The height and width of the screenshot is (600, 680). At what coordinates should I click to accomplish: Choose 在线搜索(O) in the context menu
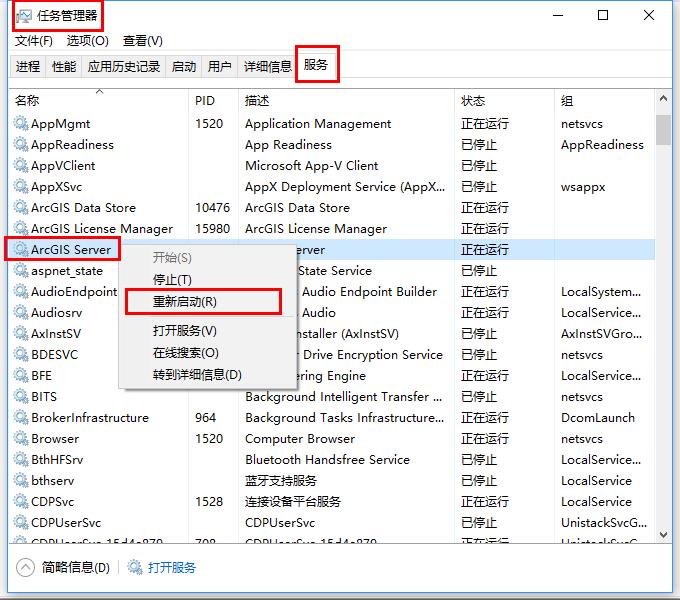(186, 352)
